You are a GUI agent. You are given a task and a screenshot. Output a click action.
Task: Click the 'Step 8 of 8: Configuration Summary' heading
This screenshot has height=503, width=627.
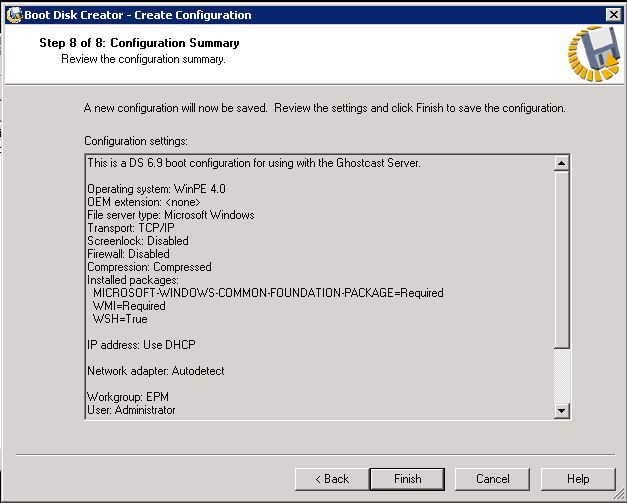[x=139, y=43]
